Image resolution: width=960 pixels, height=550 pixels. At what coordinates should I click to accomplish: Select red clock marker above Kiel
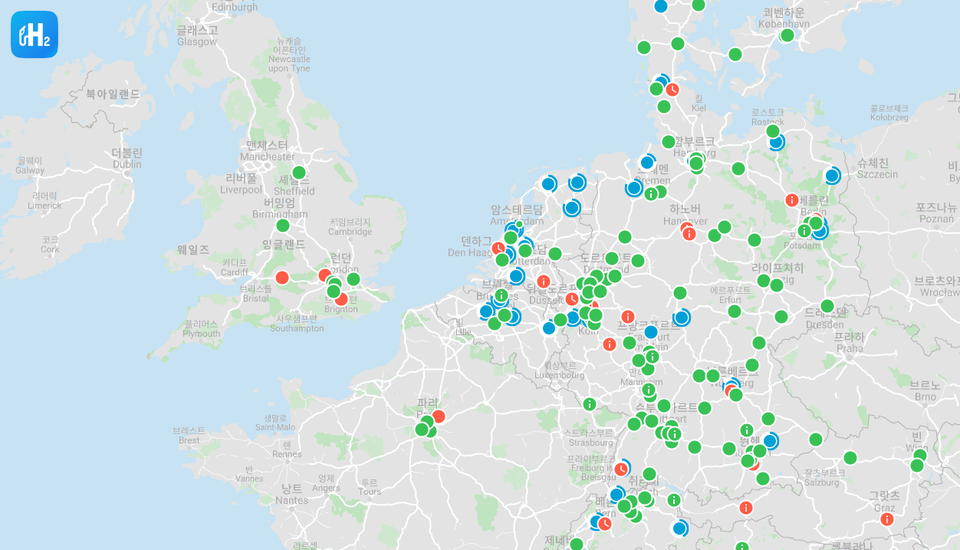click(672, 89)
